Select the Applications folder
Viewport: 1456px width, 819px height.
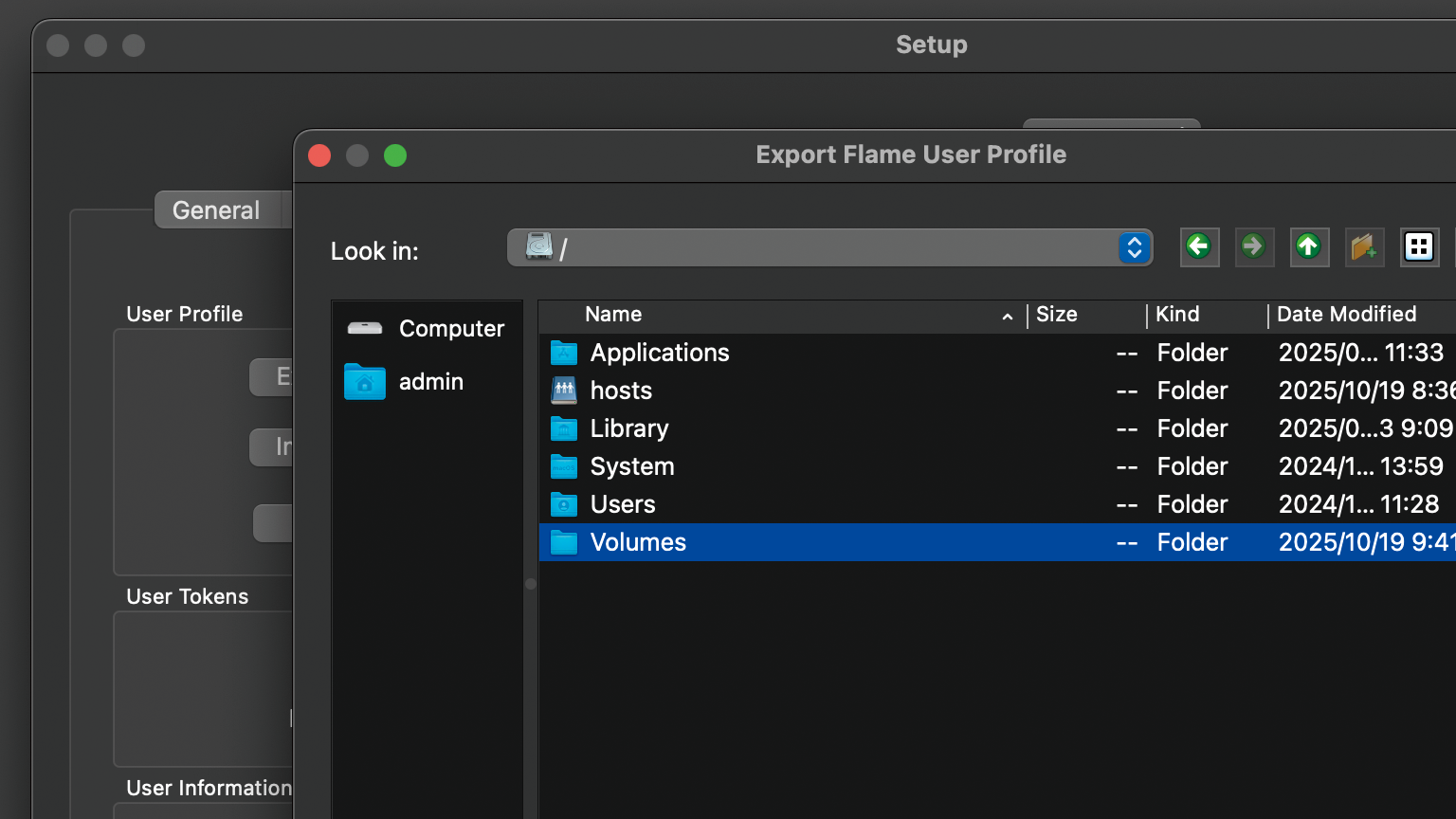[660, 353]
